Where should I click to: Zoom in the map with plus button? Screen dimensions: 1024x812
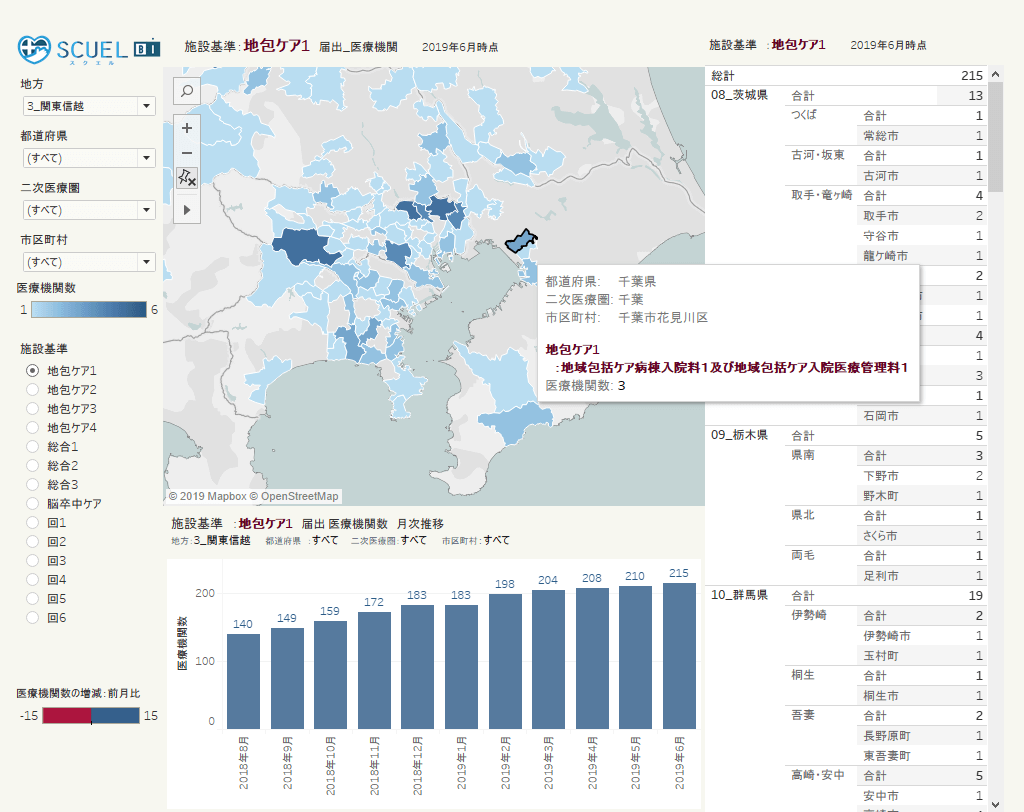click(186, 127)
